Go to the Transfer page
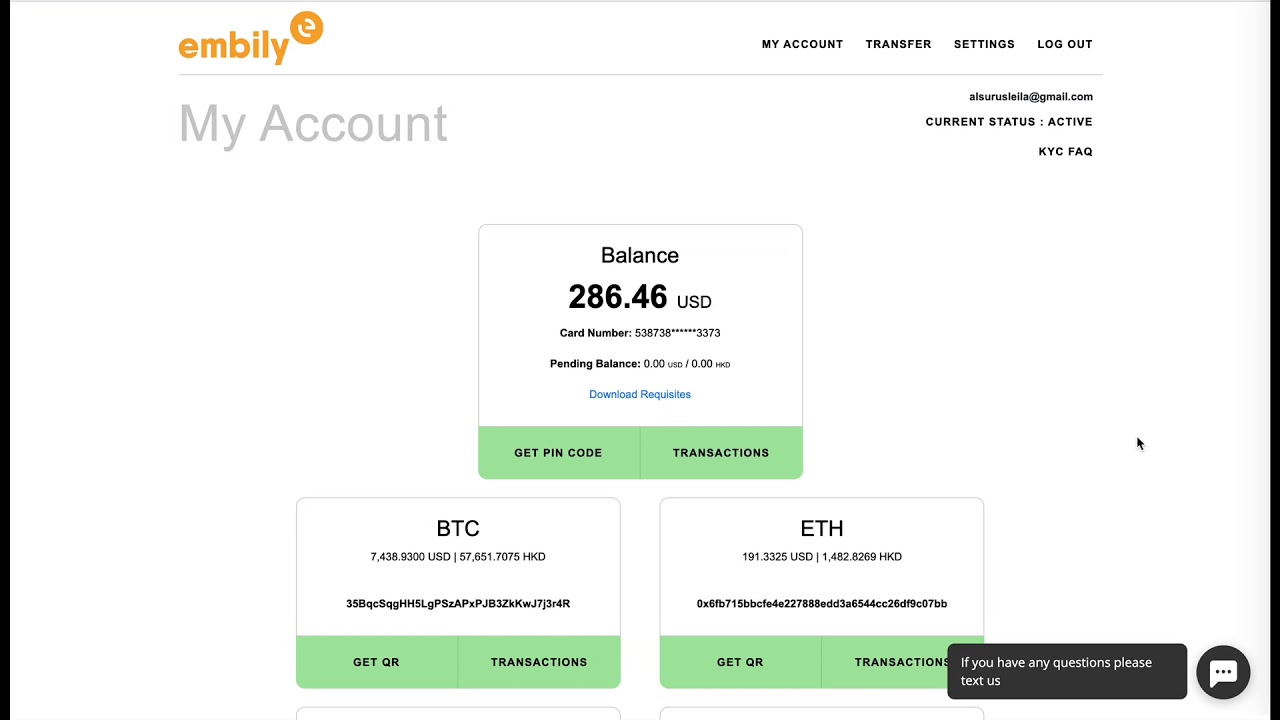 [898, 44]
